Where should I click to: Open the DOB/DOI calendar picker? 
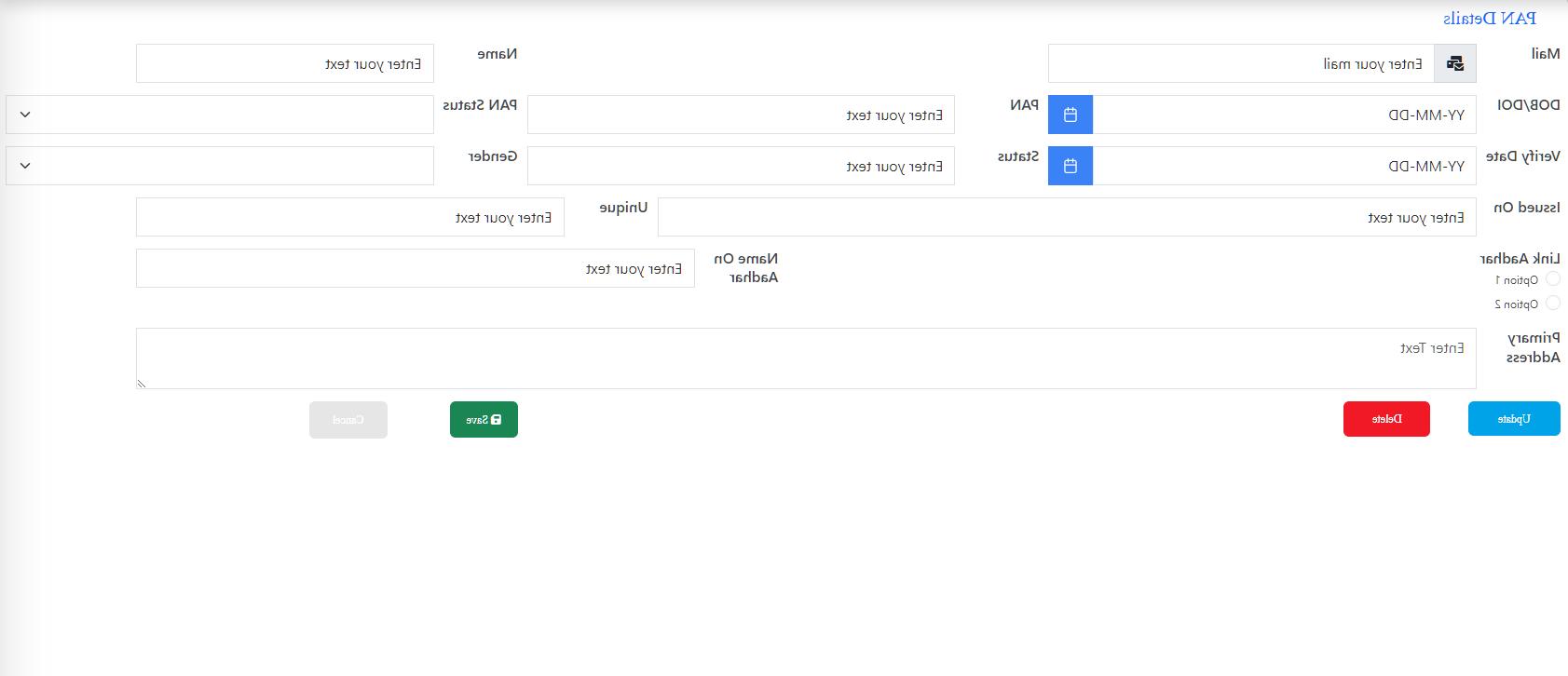pyautogui.click(x=1070, y=115)
